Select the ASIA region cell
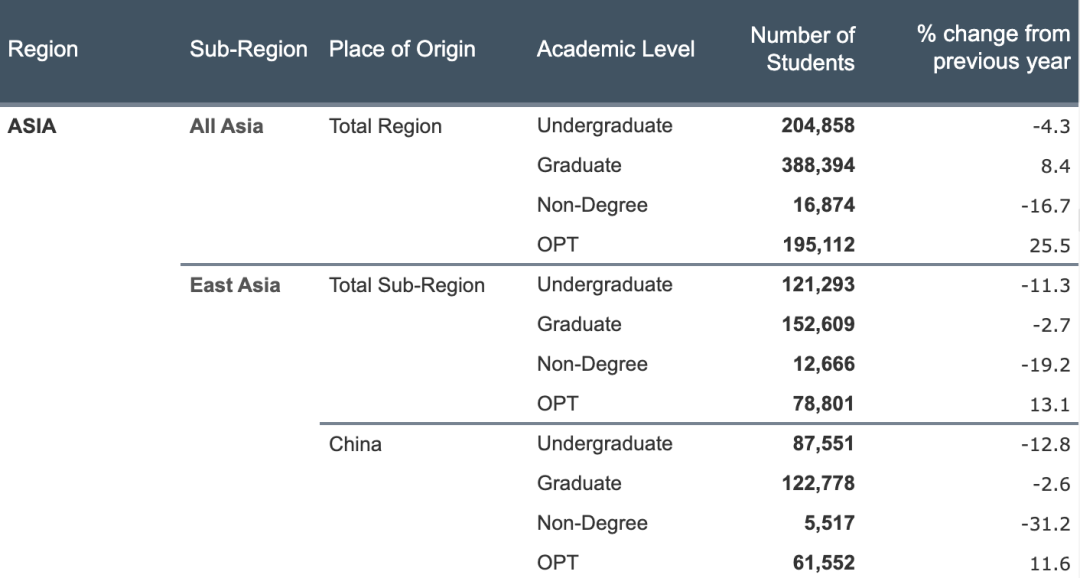1080x578 pixels. 32,126
